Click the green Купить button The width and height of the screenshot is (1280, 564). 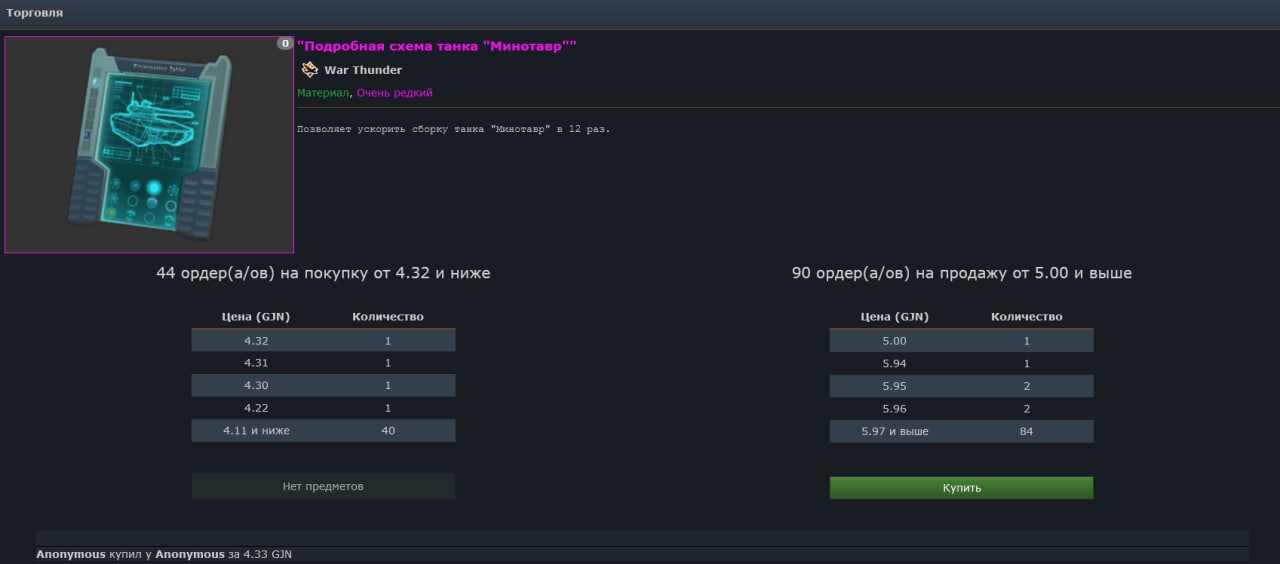tap(961, 488)
